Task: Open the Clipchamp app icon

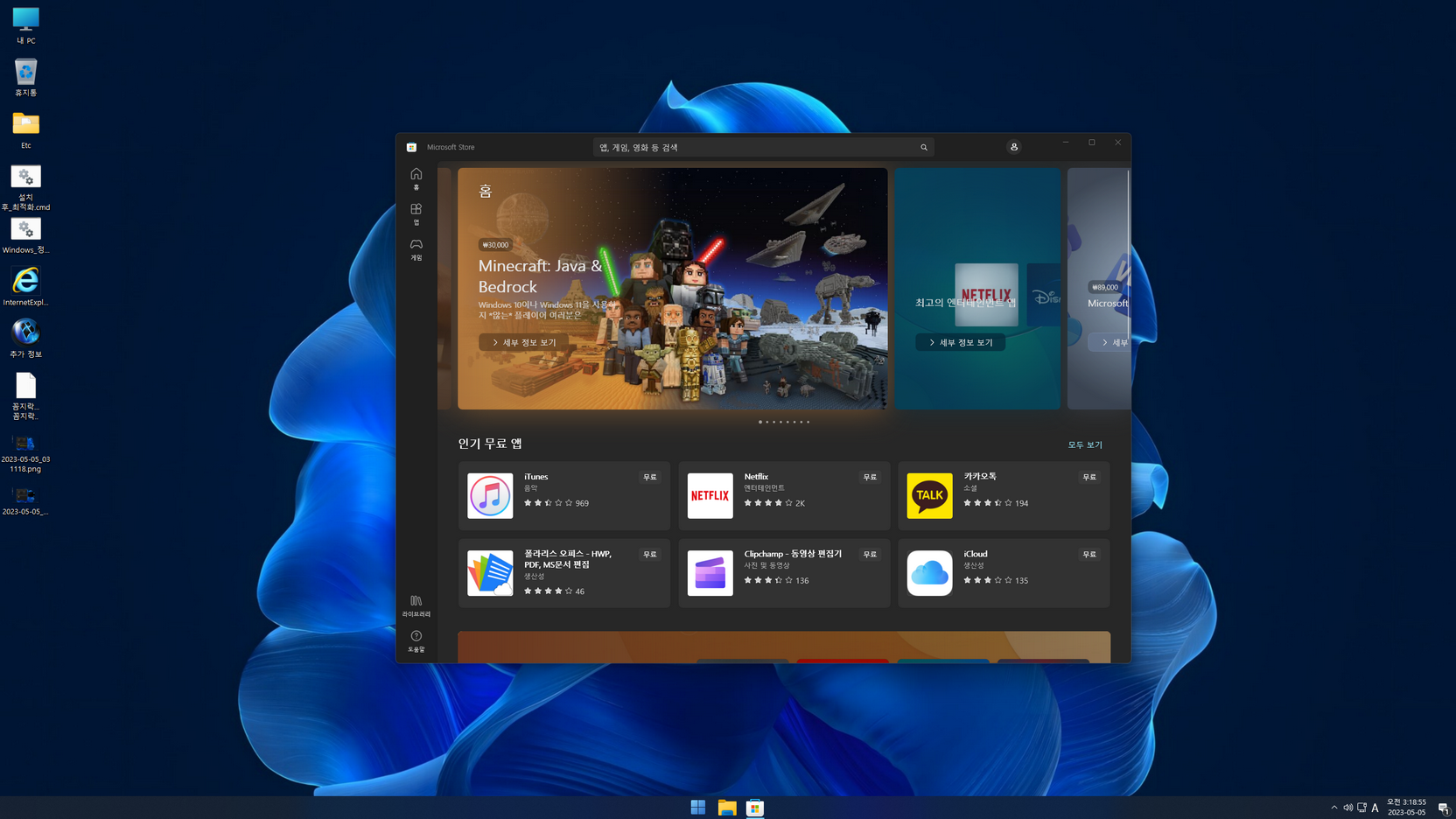Action: tap(710, 573)
